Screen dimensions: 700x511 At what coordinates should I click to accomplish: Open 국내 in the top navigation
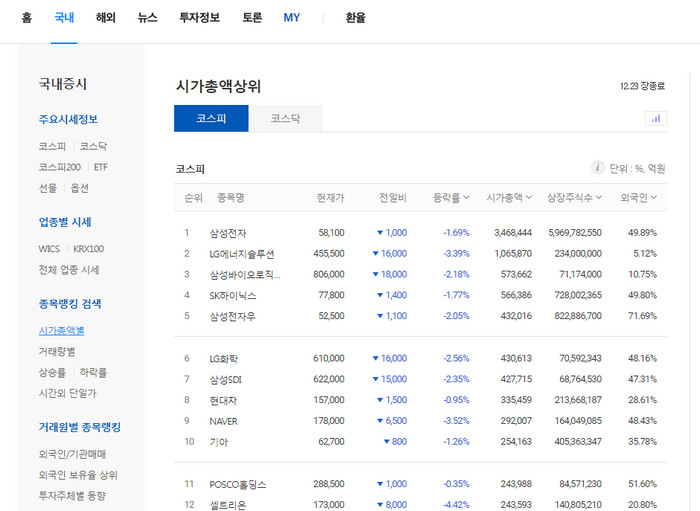pos(64,18)
